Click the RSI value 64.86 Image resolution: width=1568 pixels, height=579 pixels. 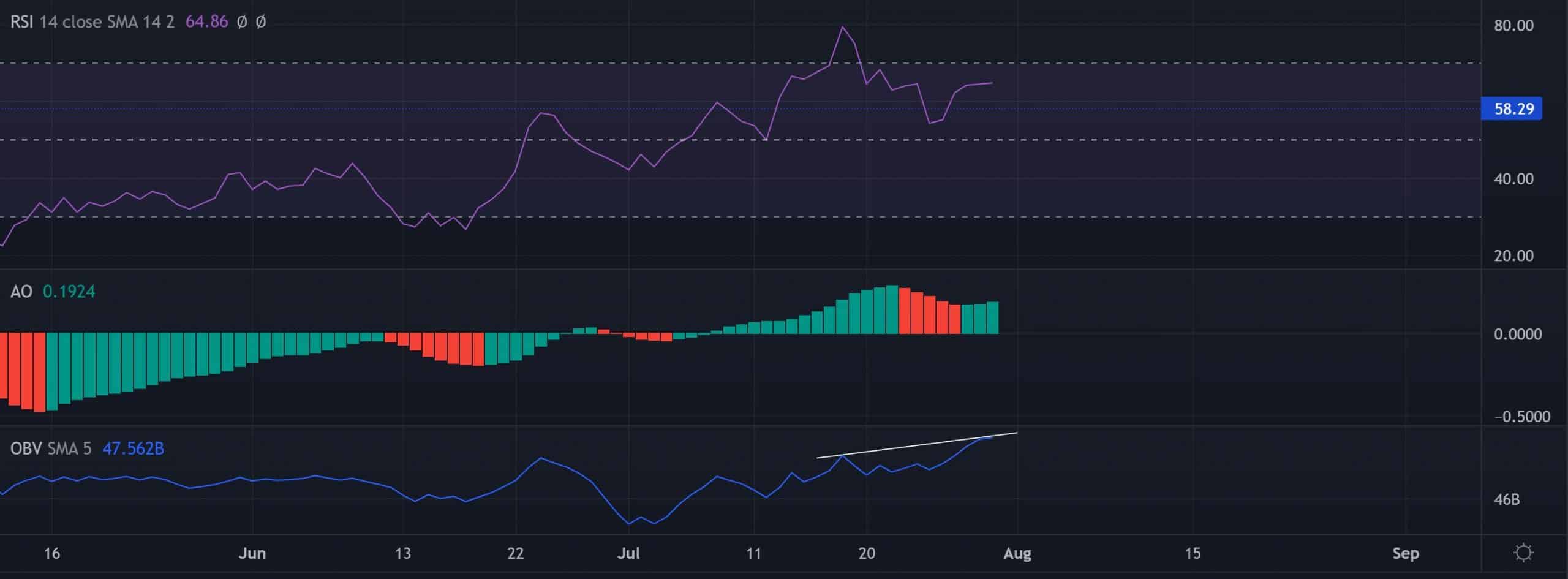(x=206, y=22)
